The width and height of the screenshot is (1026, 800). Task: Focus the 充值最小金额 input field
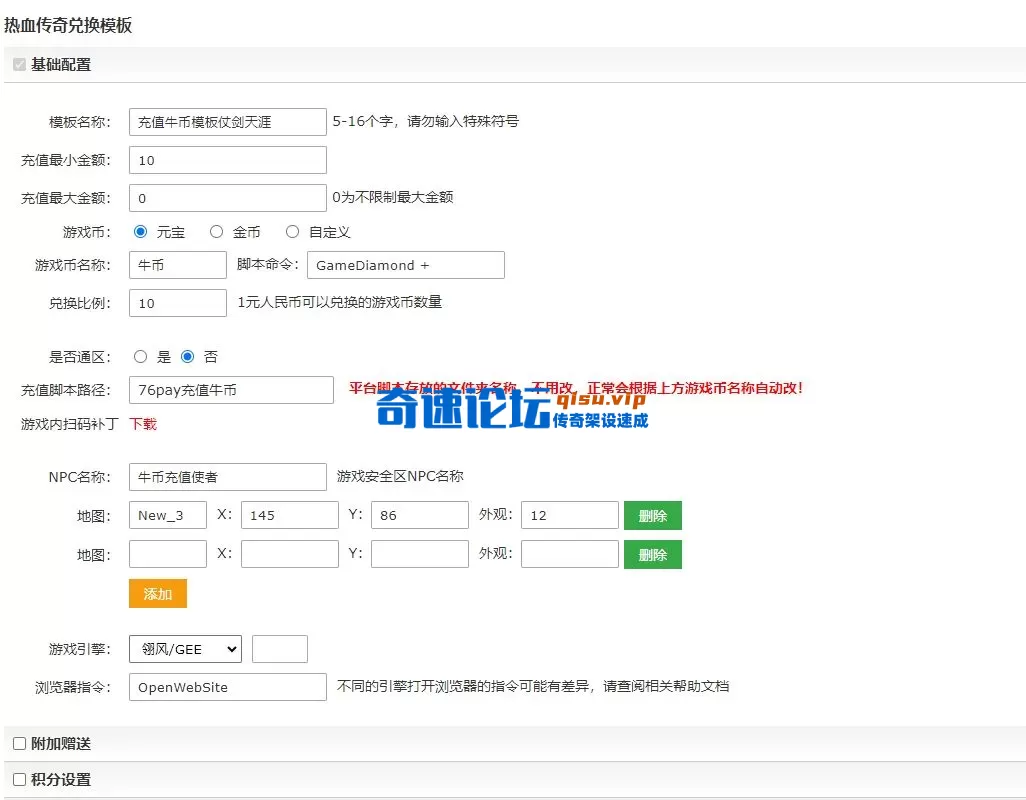point(227,160)
